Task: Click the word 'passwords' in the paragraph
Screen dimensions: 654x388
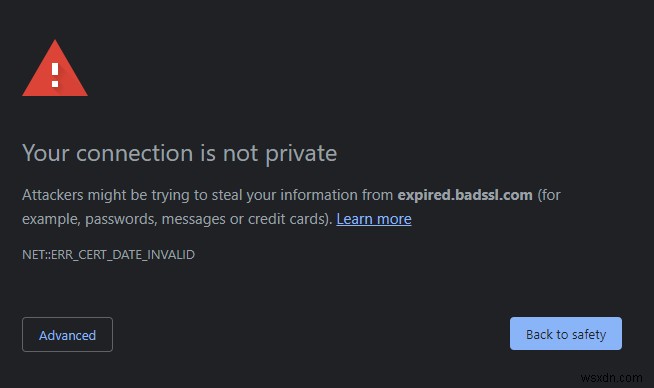Action: [121, 219]
